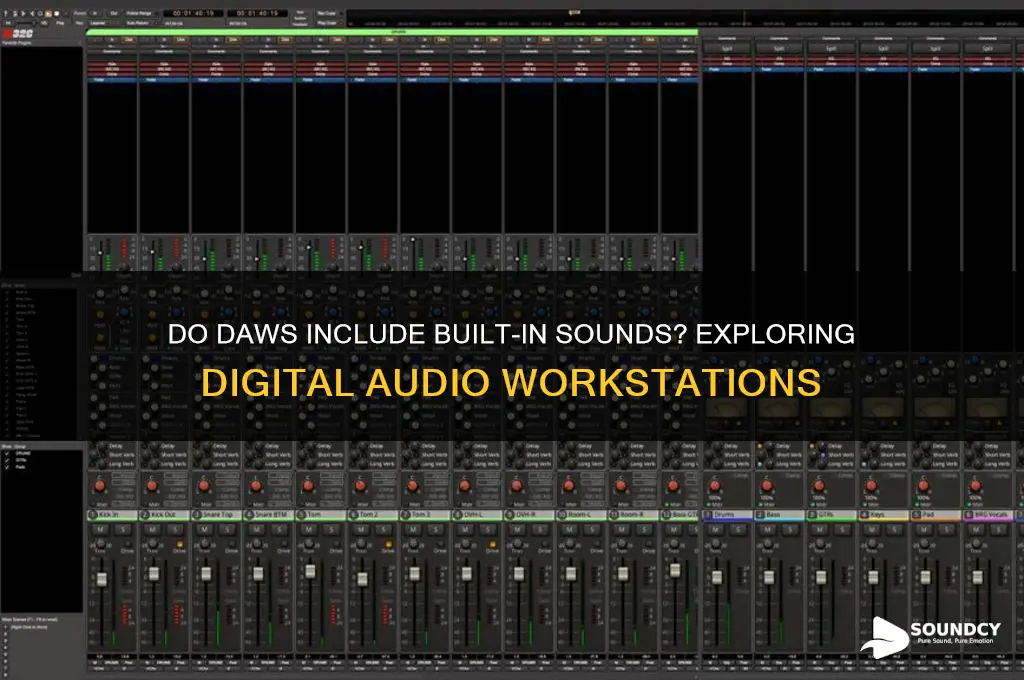Click the Spill button above Bass bus
This screenshot has height=680, width=1024.
point(778,48)
